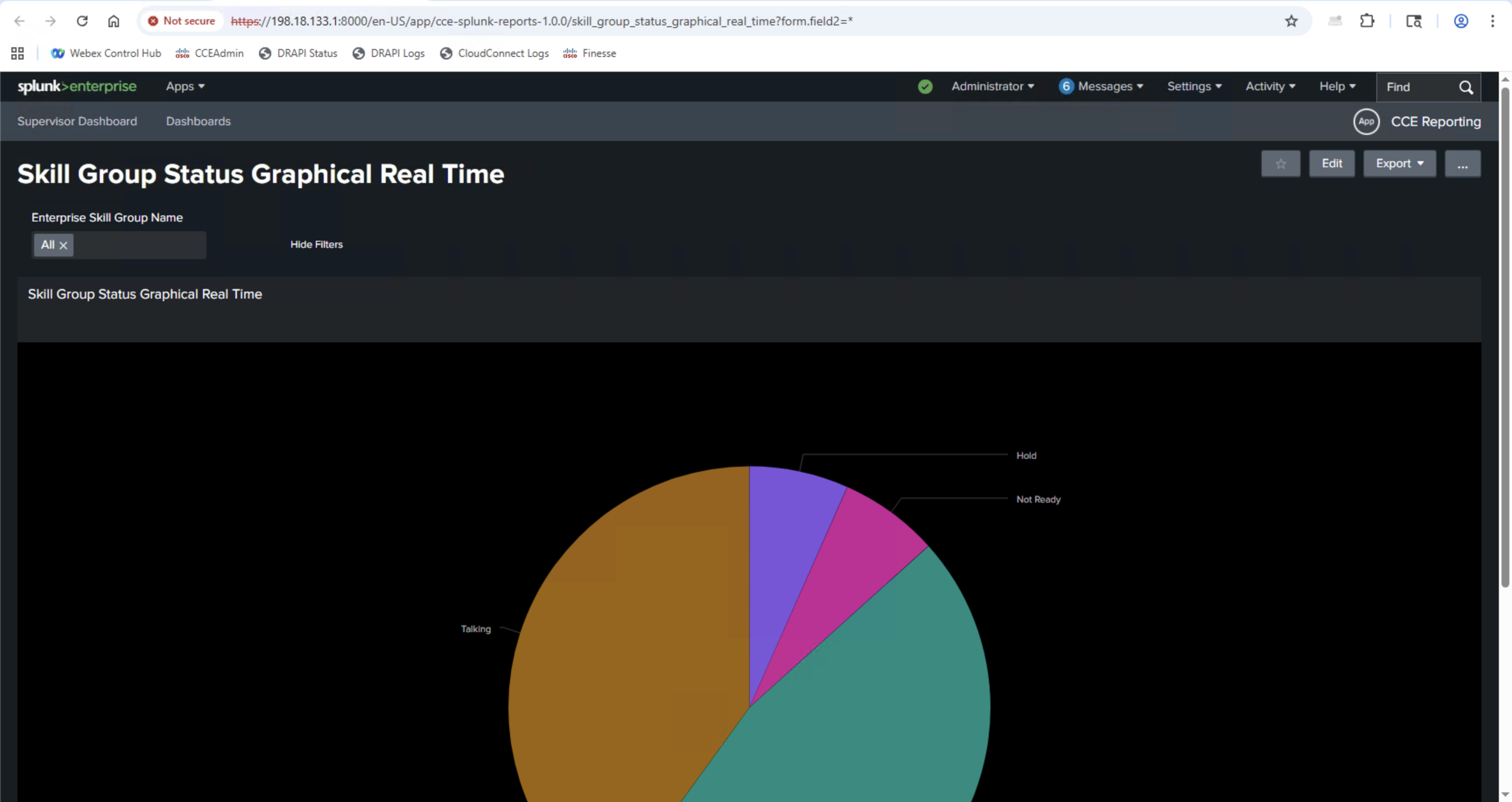Click the browser forward arrow

tap(50, 21)
